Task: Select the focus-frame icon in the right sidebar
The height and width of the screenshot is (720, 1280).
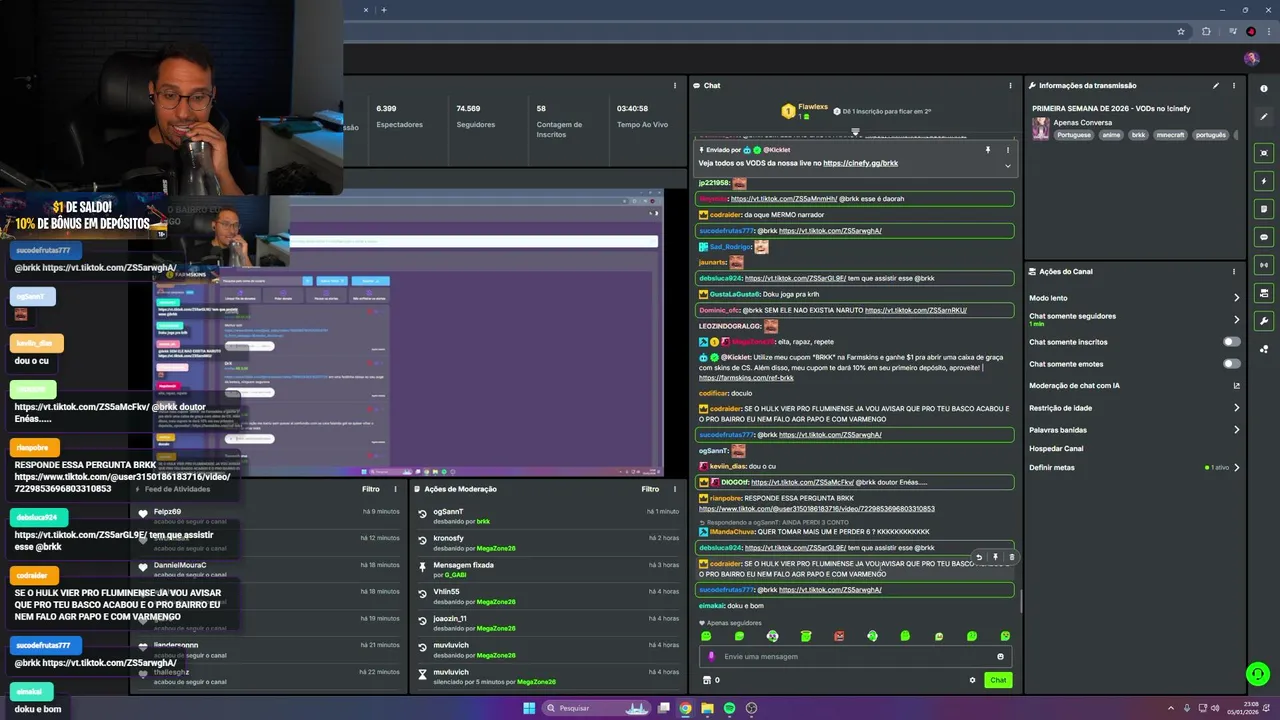Action: 1264,153
